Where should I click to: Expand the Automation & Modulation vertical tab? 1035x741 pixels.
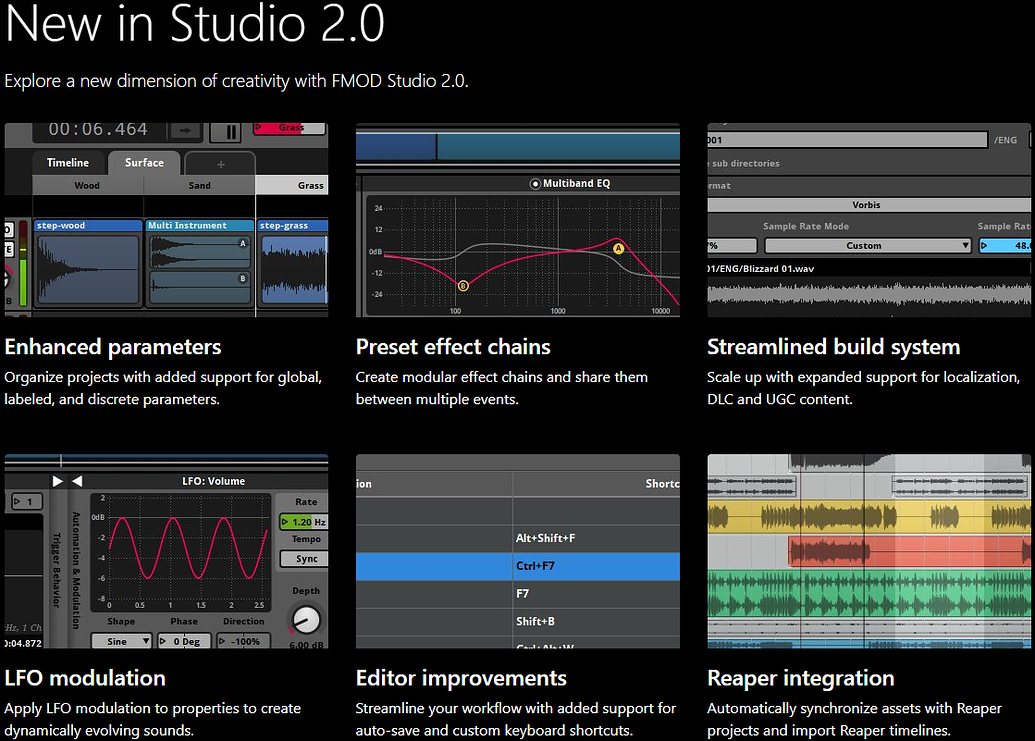[x=76, y=570]
